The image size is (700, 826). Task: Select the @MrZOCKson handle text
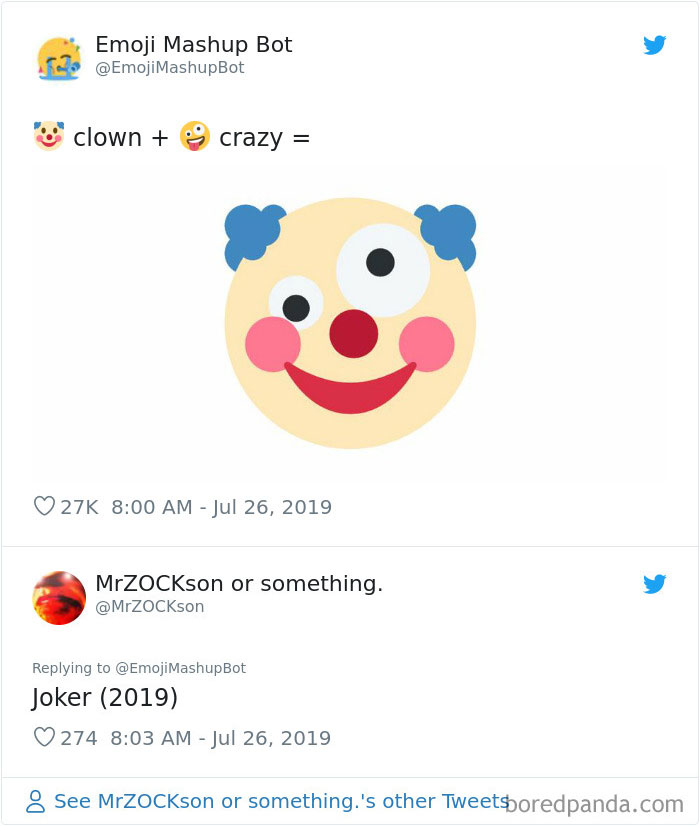click(150, 606)
